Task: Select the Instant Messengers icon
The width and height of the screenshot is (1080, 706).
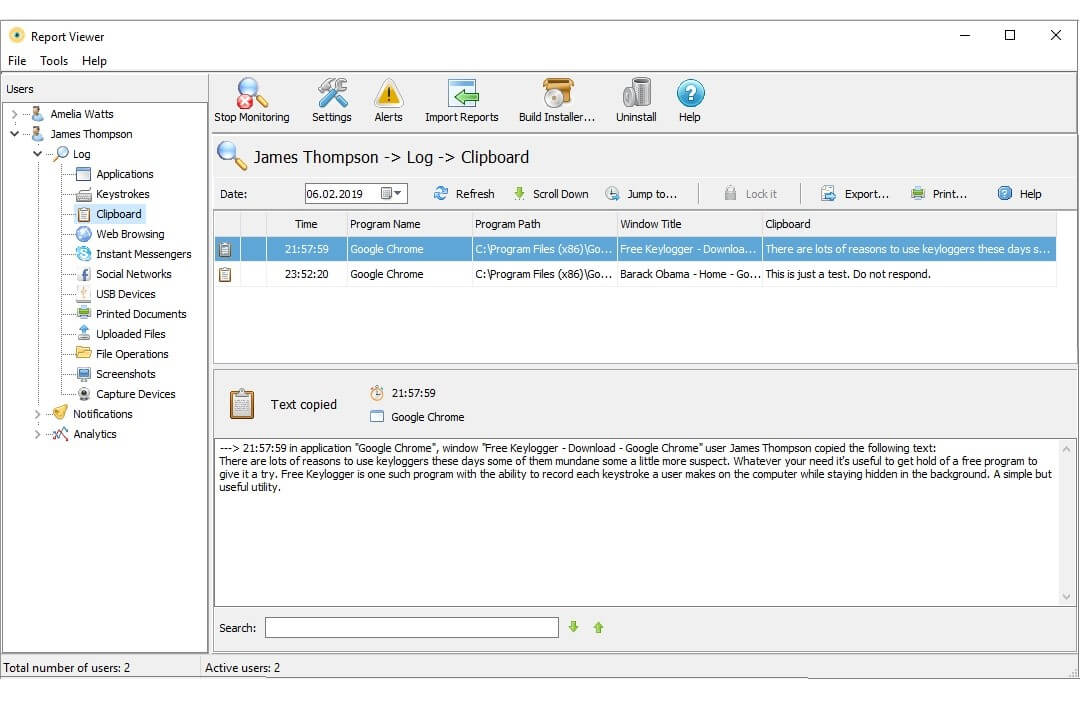Action: (83, 253)
